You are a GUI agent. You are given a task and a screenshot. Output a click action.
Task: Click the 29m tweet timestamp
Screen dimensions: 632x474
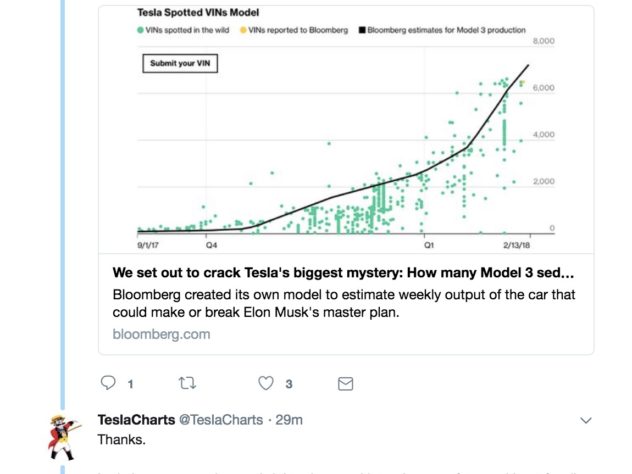[289, 420]
